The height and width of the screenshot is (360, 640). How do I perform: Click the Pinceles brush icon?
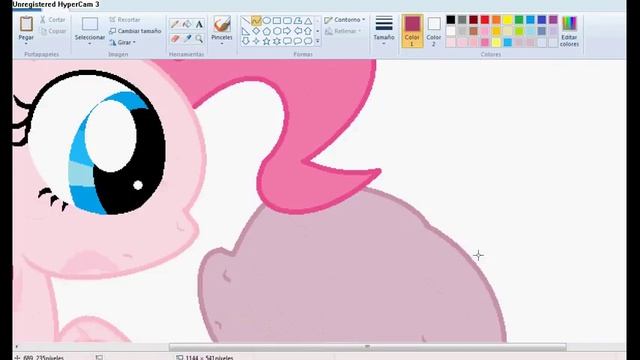[222, 24]
